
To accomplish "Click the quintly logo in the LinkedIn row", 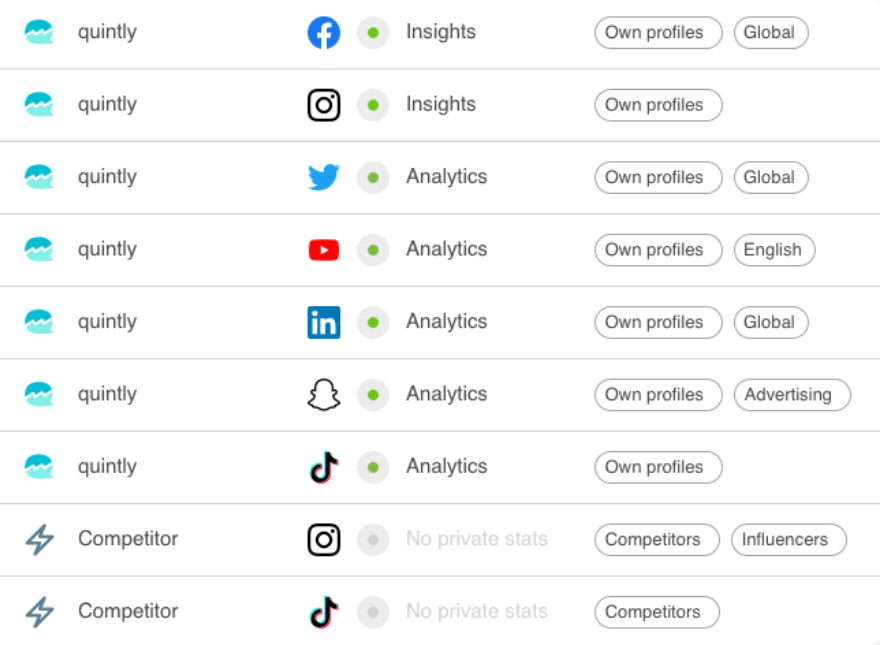I will (x=40, y=322).
